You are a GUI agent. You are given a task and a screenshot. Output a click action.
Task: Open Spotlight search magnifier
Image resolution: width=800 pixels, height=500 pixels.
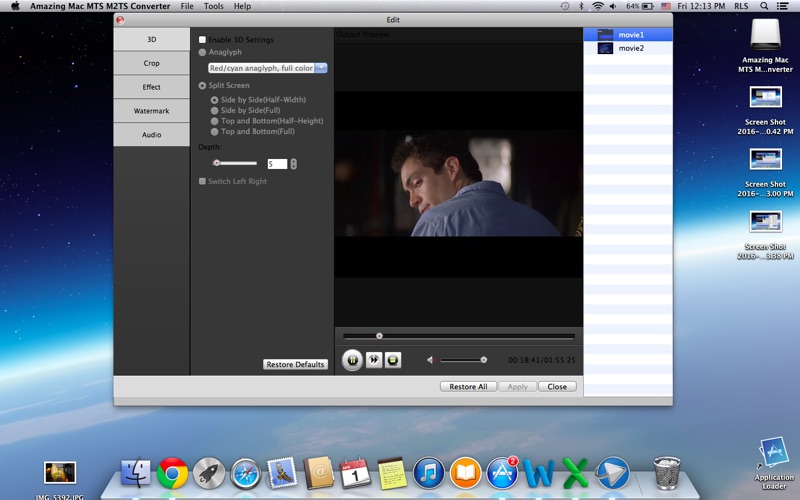pyautogui.click(x=764, y=6)
